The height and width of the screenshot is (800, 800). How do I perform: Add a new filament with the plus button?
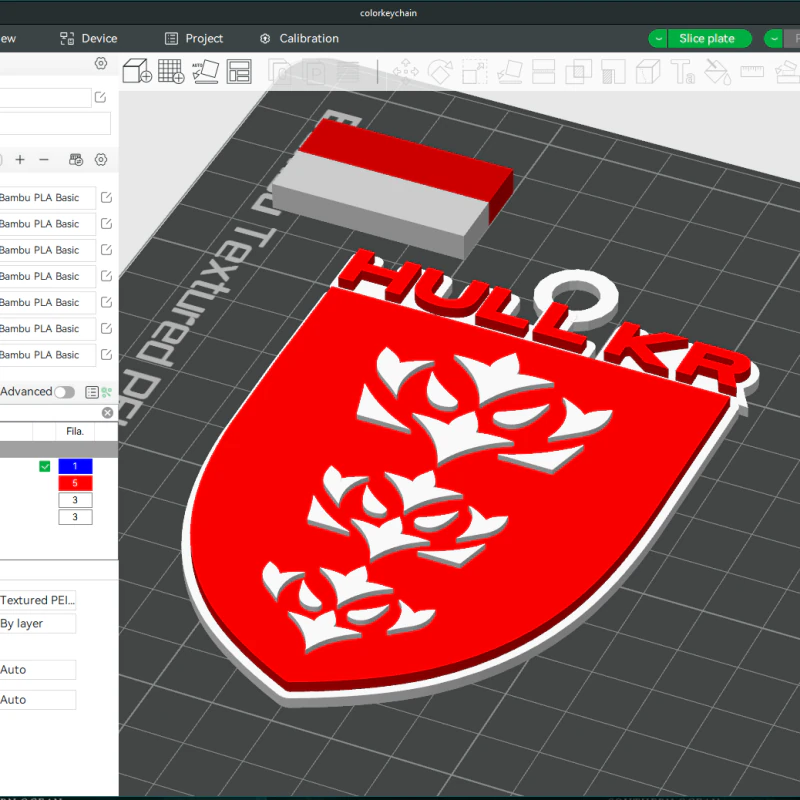[x=20, y=160]
